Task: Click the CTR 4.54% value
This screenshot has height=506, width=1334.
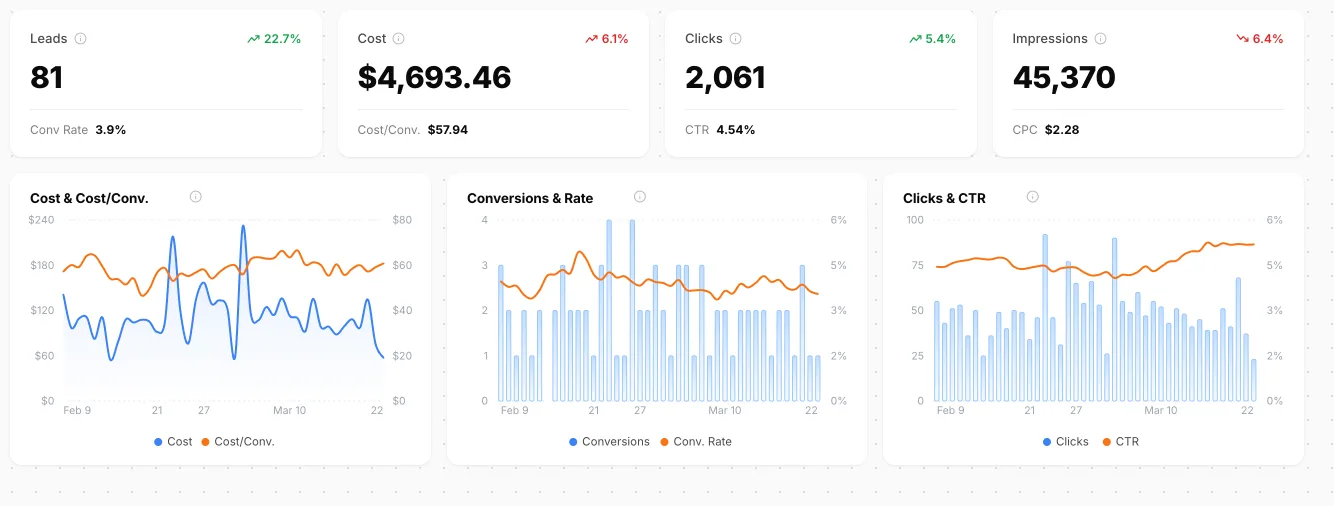Action: 736,130
